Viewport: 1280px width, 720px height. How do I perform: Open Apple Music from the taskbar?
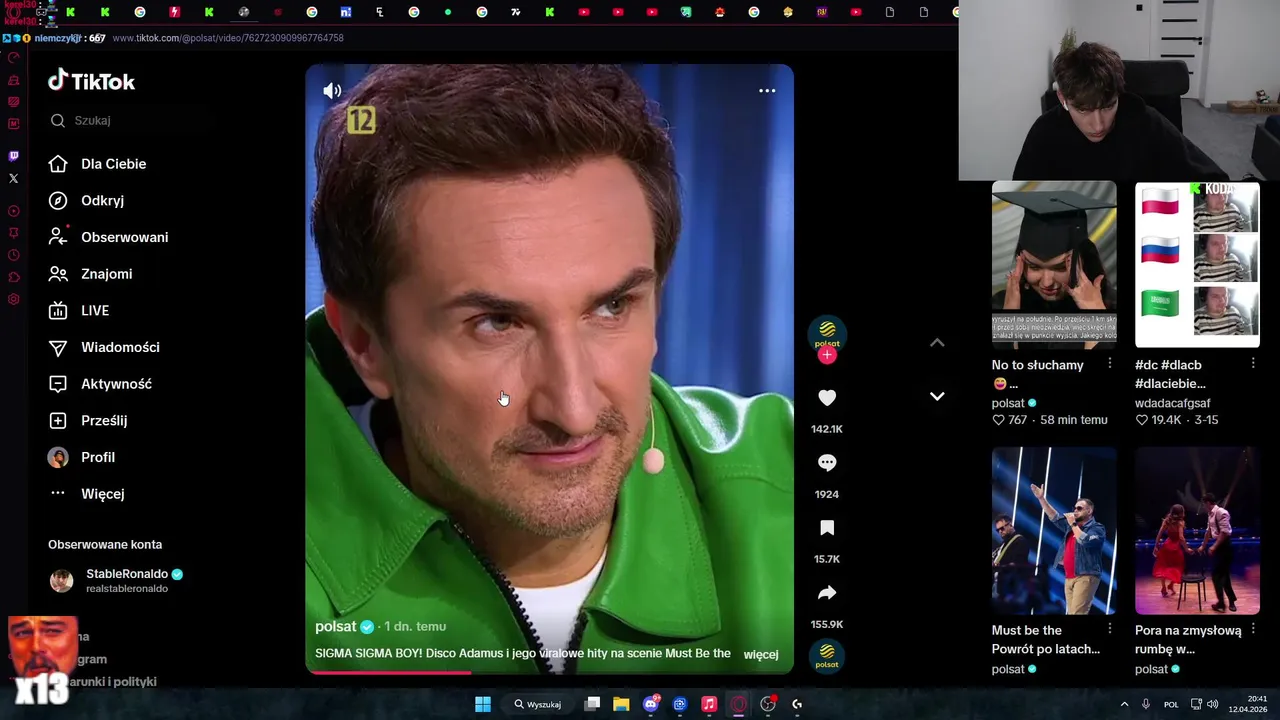(709, 704)
